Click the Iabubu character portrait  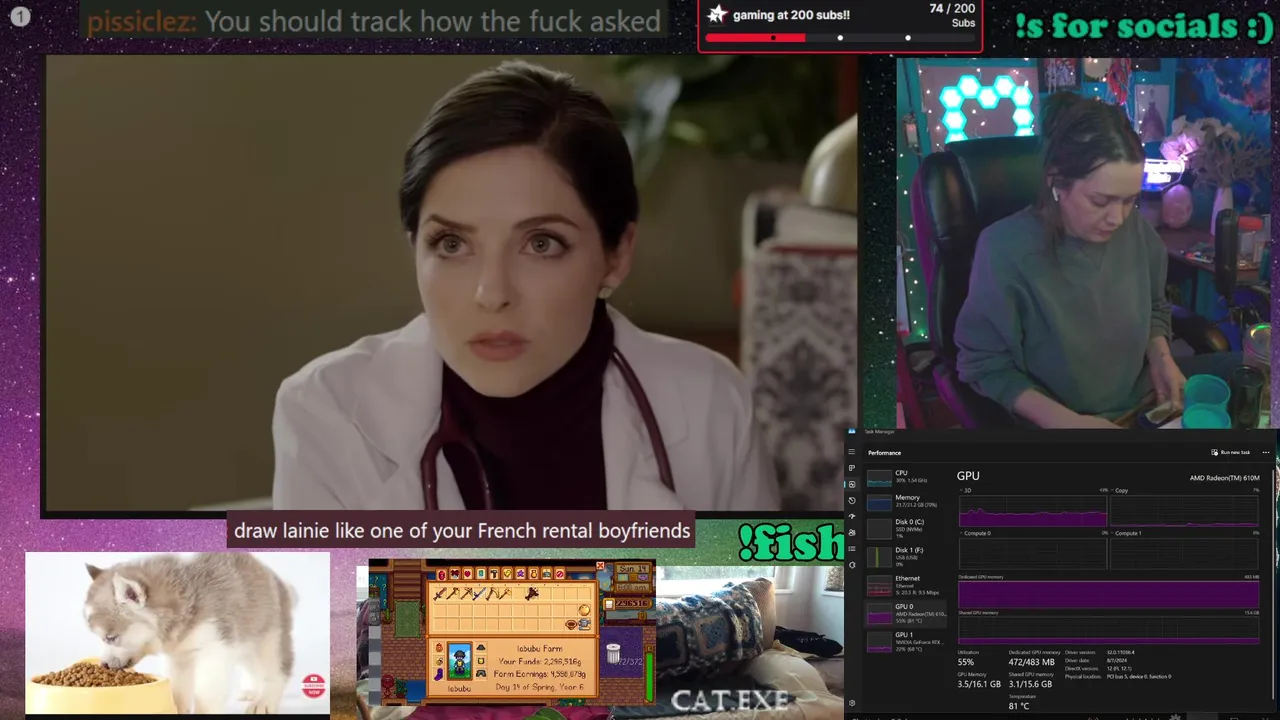pos(460,661)
